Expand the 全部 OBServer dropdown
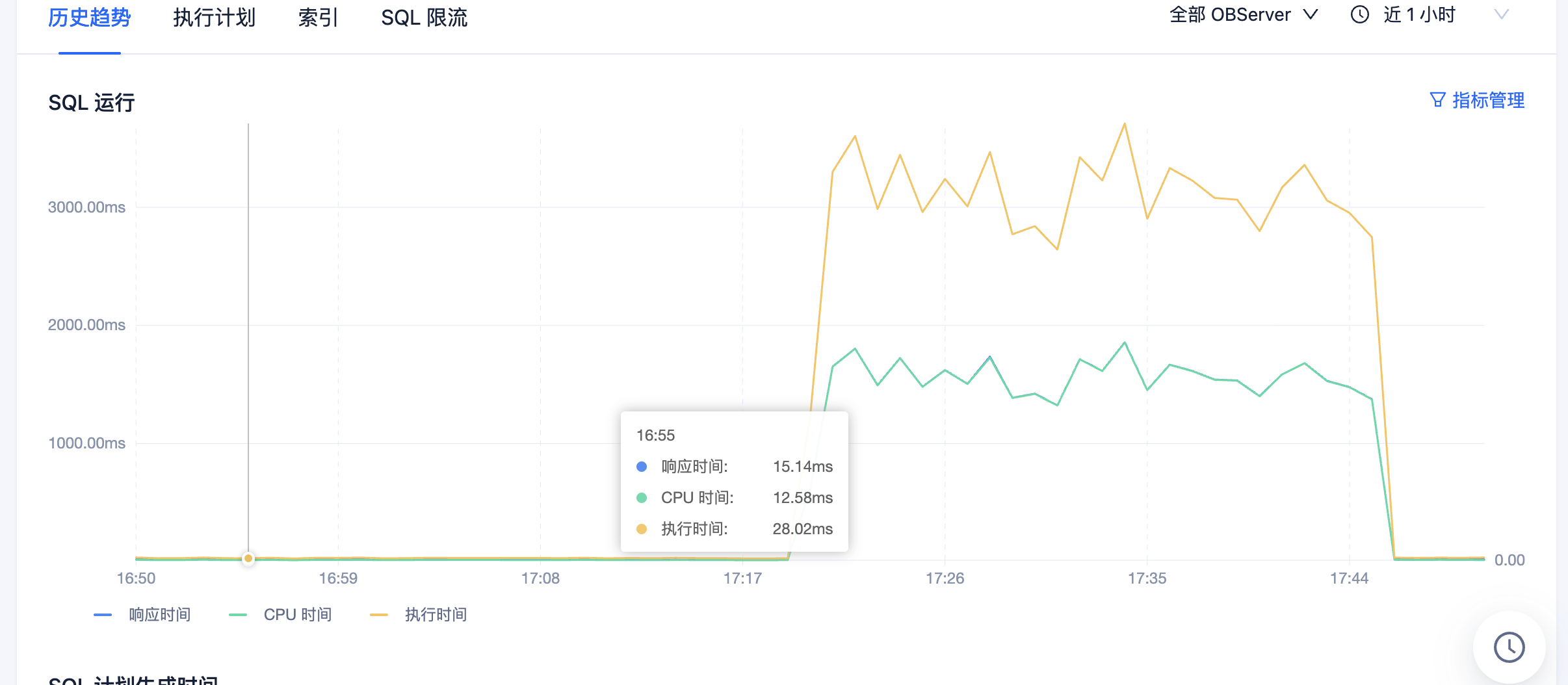Viewport: 1568px width, 685px height. 1243,15
